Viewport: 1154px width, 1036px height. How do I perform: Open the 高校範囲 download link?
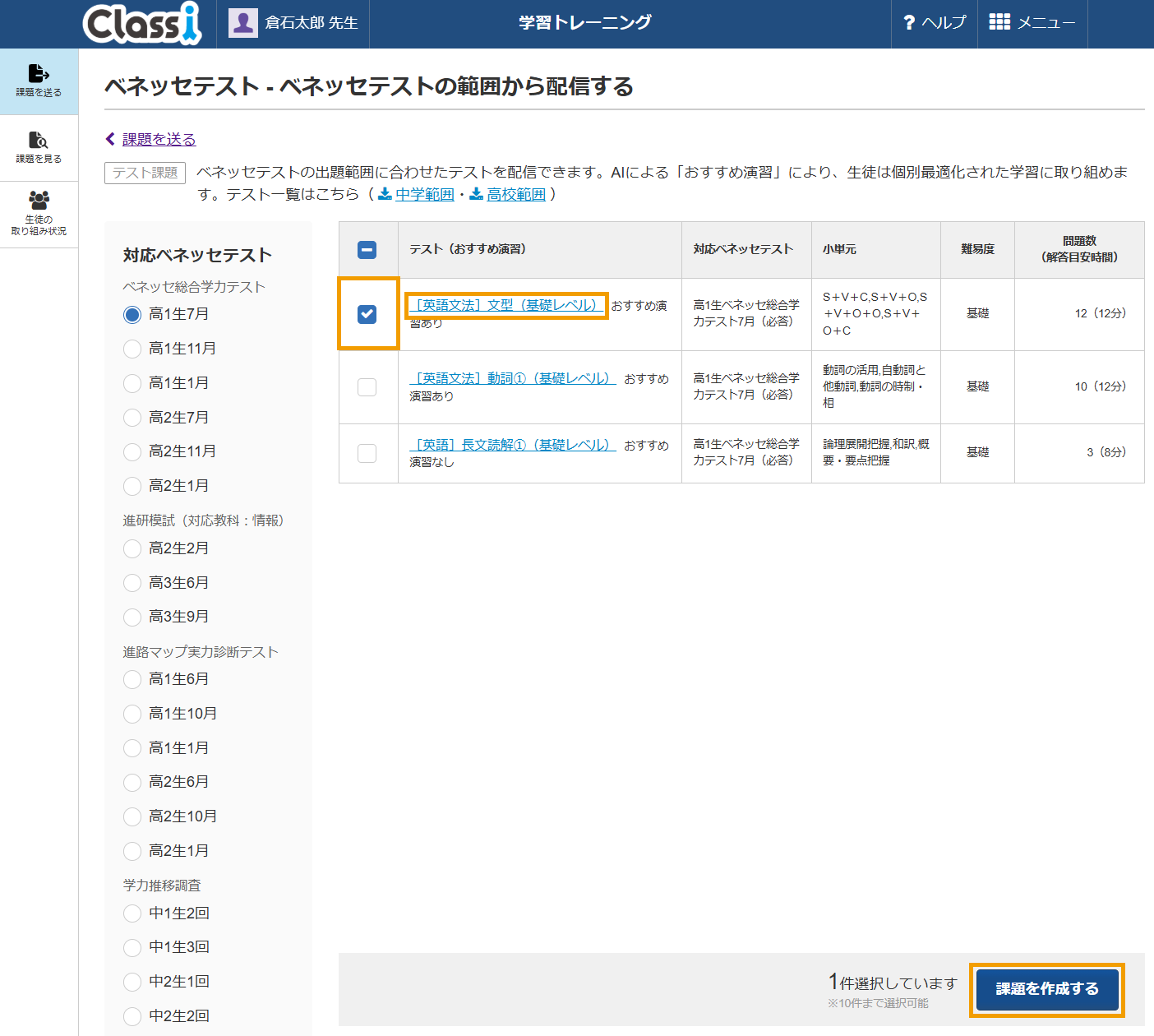click(516, 194)
